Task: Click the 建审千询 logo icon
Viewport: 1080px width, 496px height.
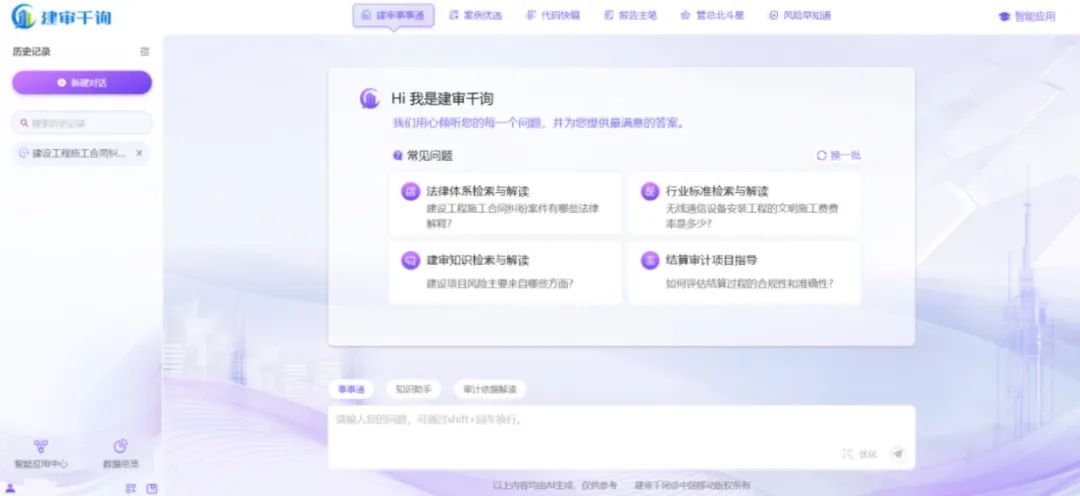Action: (23, 16)
